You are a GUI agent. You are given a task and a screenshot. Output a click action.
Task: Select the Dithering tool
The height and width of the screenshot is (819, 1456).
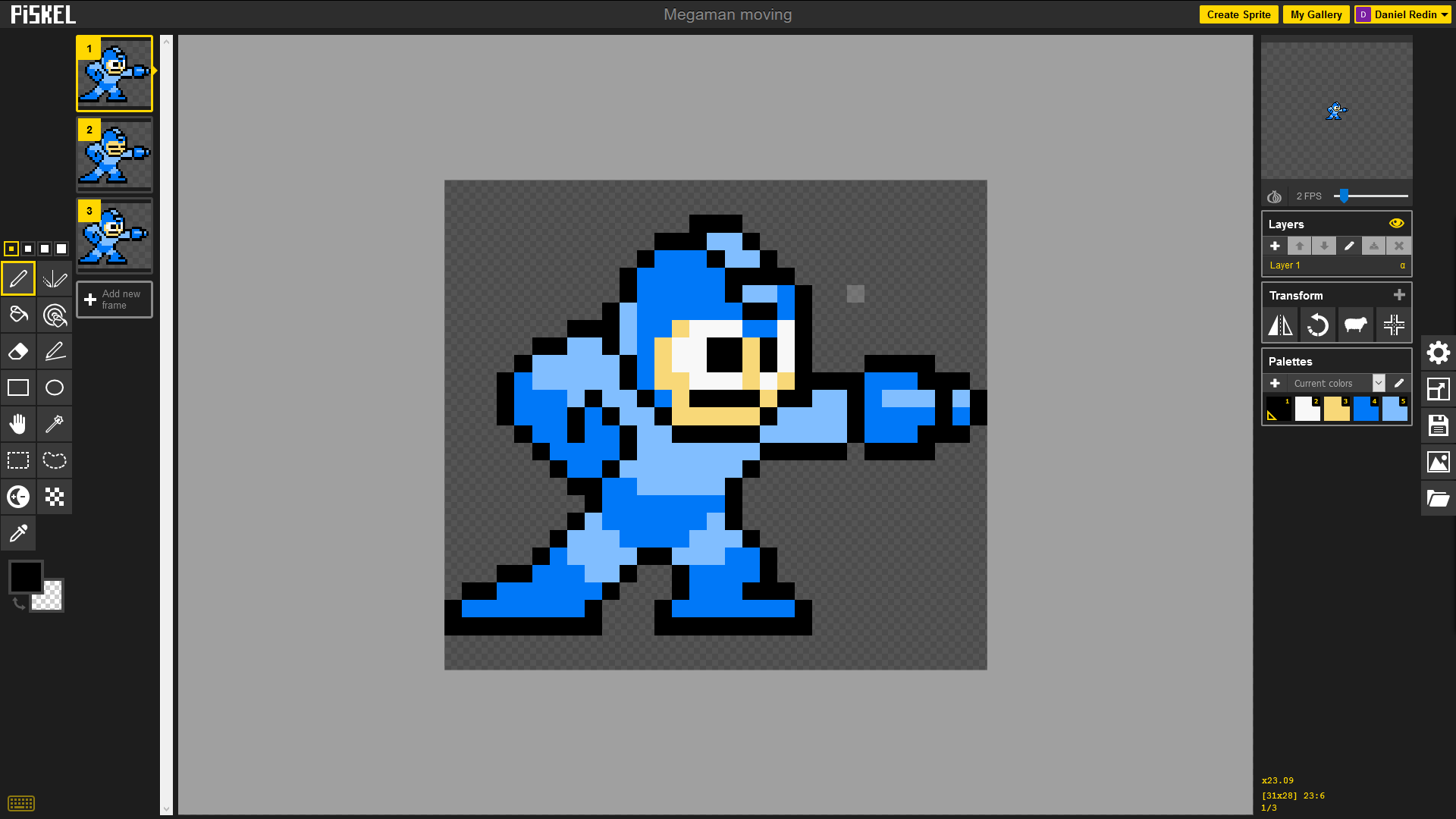[x=55, y=497]
